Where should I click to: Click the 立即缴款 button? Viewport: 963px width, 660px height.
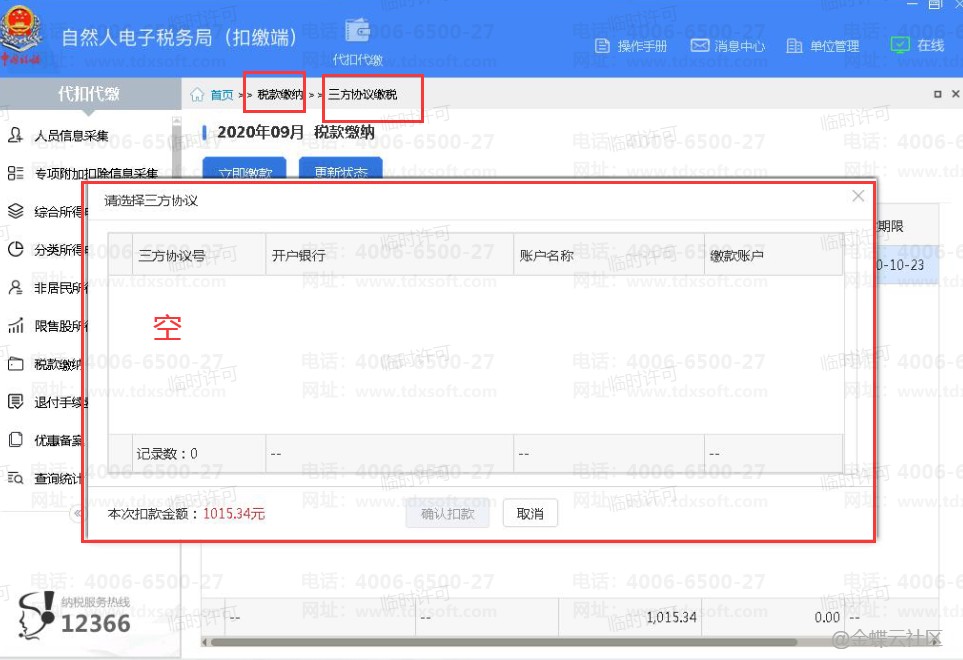pos(245,168)
